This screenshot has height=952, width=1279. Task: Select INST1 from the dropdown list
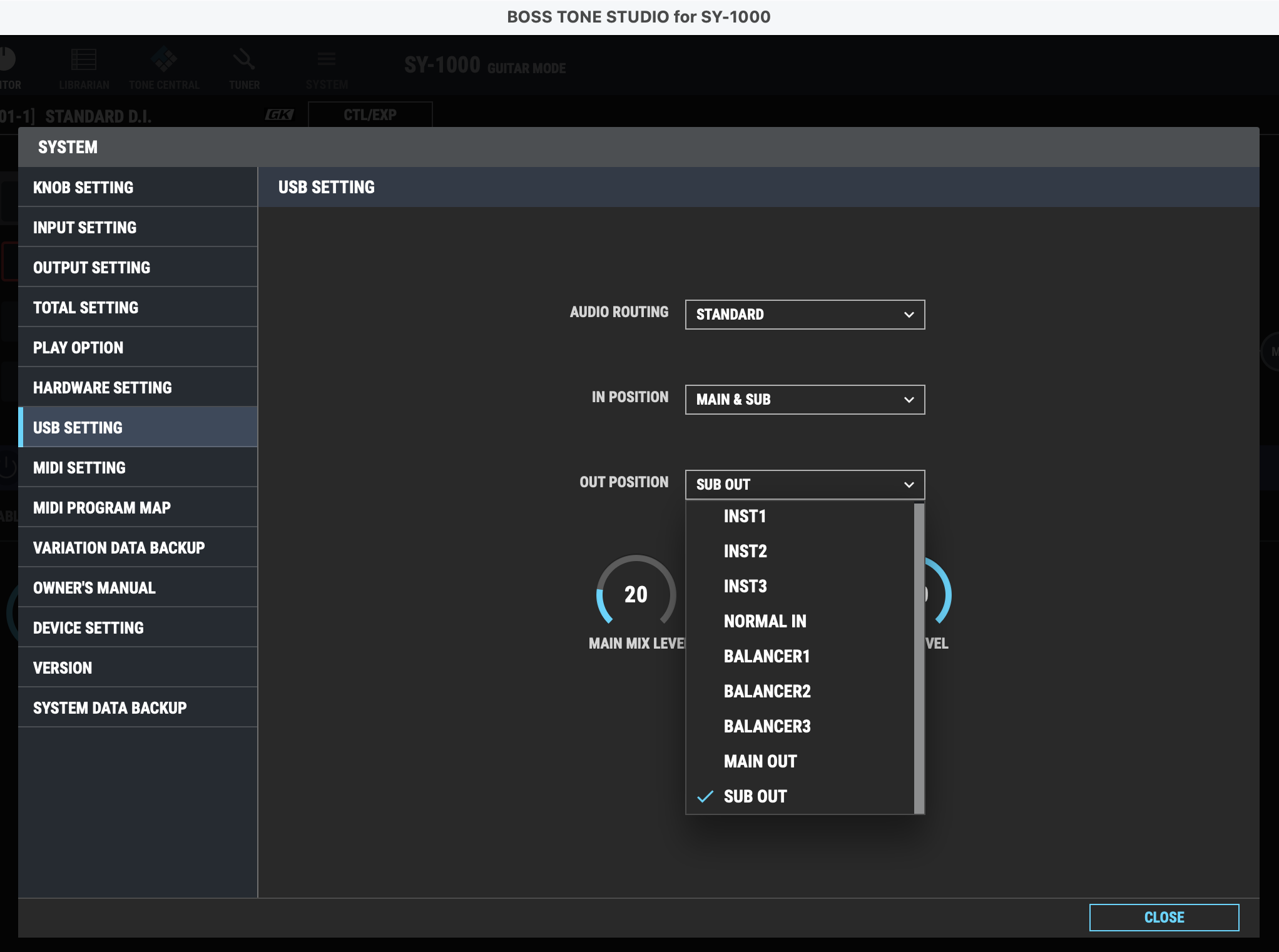pos(745,516)
